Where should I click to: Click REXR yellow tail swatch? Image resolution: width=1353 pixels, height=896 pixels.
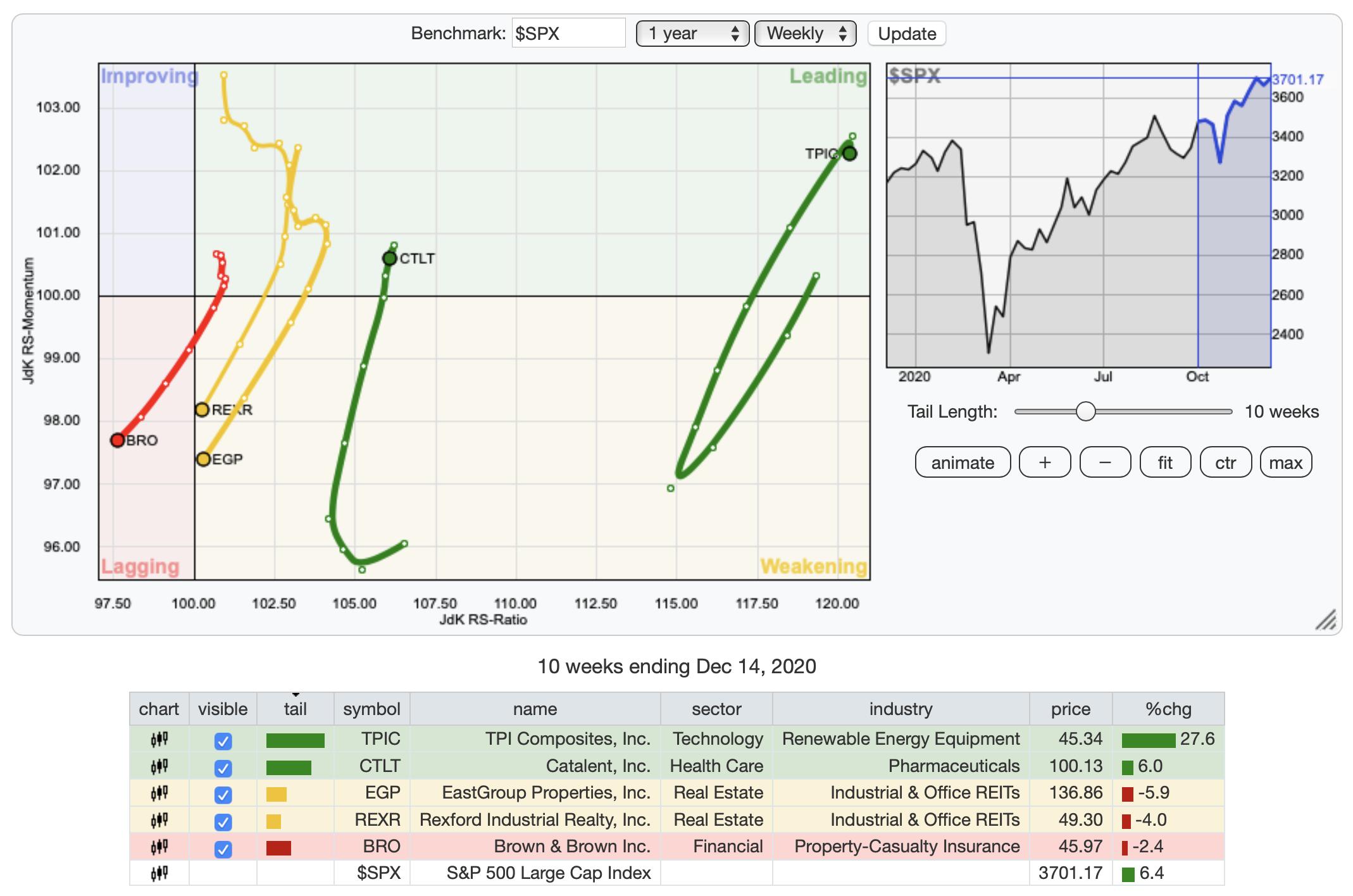273,821
